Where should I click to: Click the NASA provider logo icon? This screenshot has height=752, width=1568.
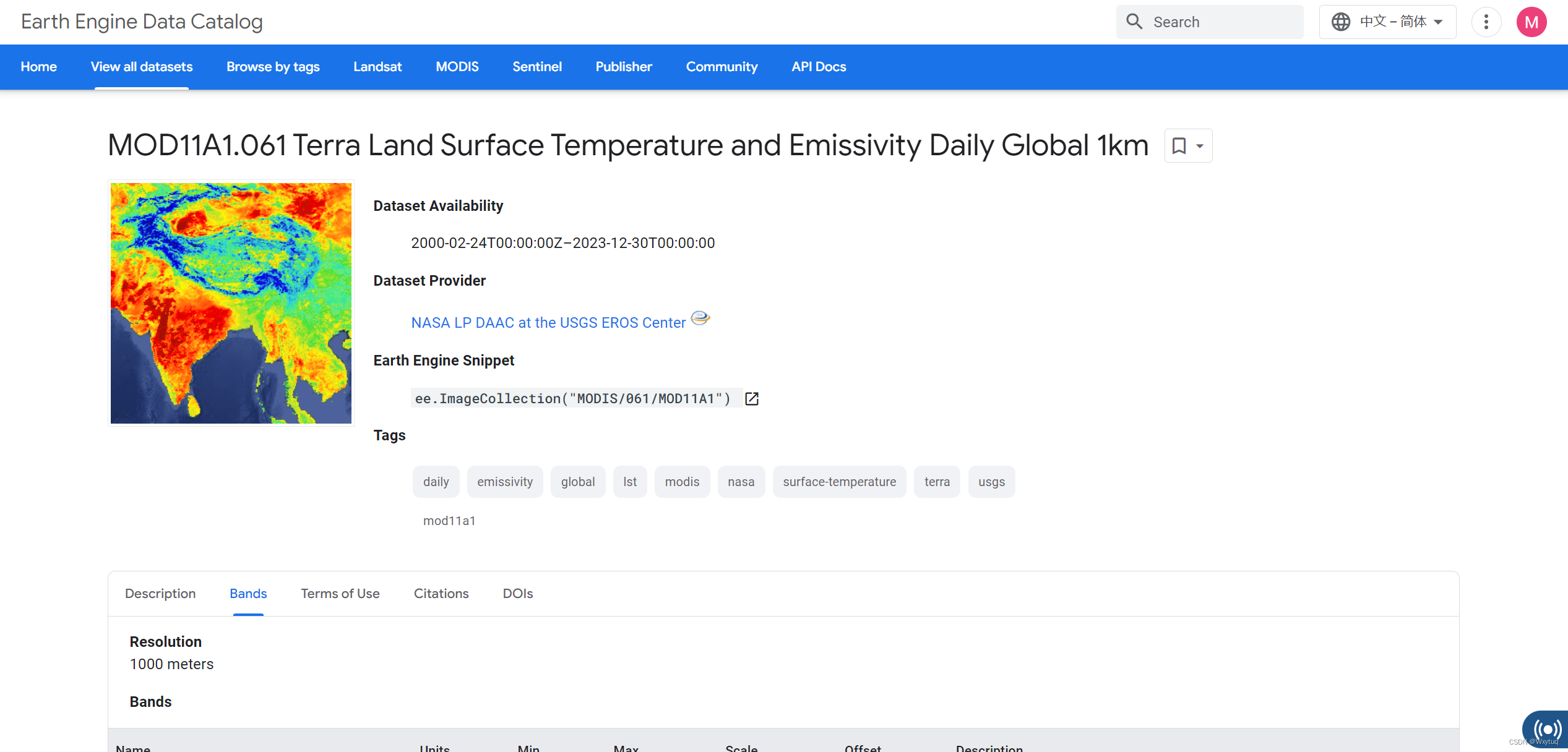(x=700, y=318)
